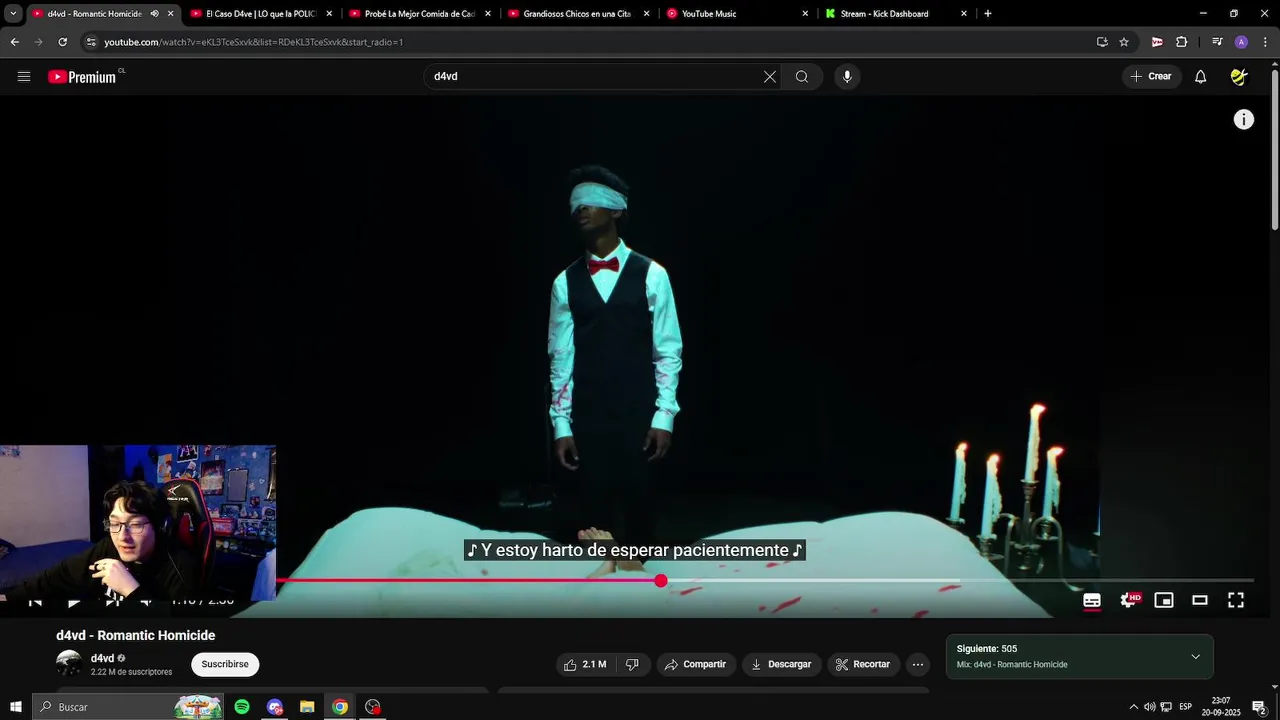1280x720 pixels.
Task: Open Spotify from the taskbar
Action: pyautogui.click(x=242, y=707)
